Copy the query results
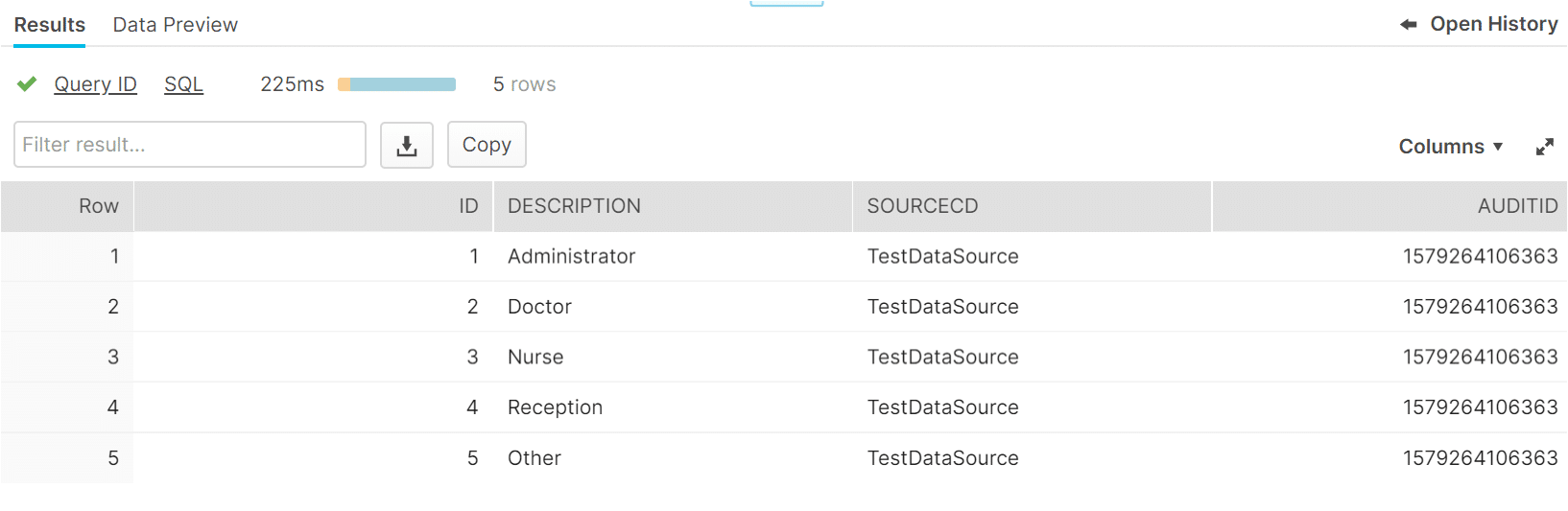Viewport: 1568px width, 511px height. point(487,145)
